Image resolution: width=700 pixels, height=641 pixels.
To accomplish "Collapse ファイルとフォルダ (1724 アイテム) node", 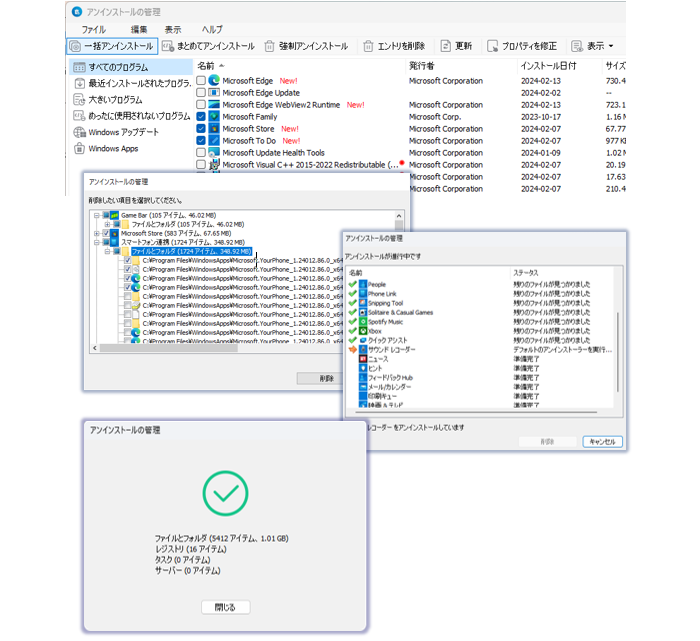I will tap(107, 251).
